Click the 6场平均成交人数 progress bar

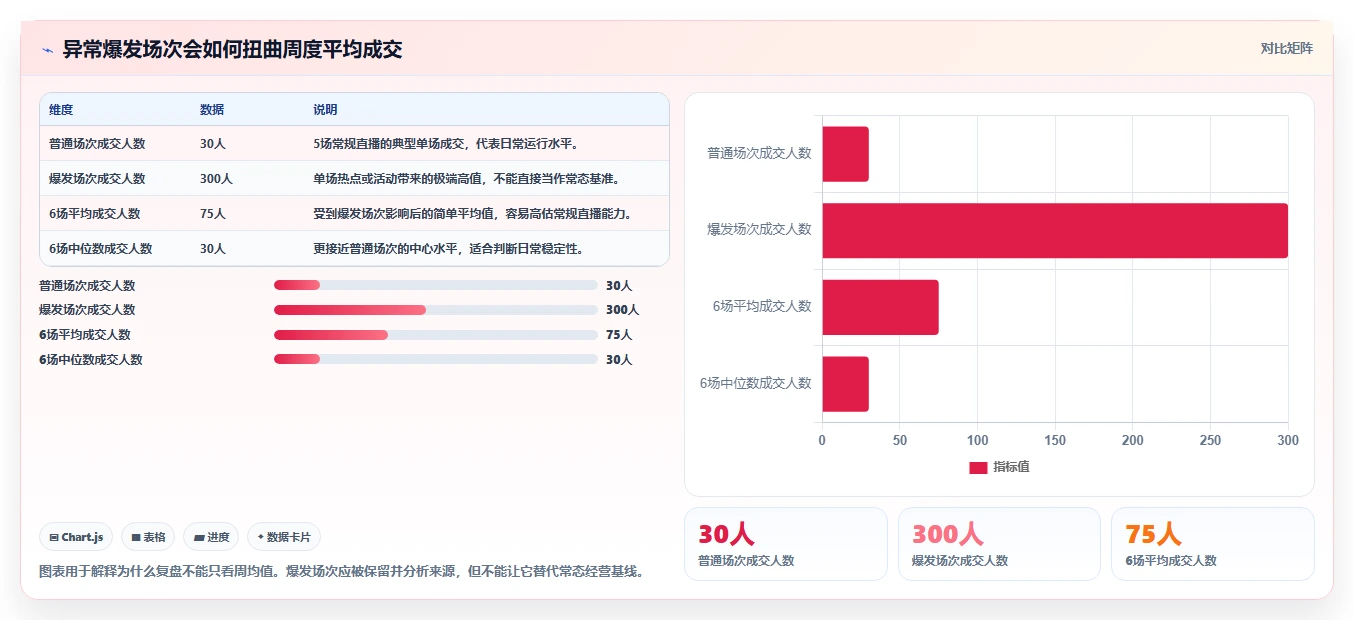[436, 335]
